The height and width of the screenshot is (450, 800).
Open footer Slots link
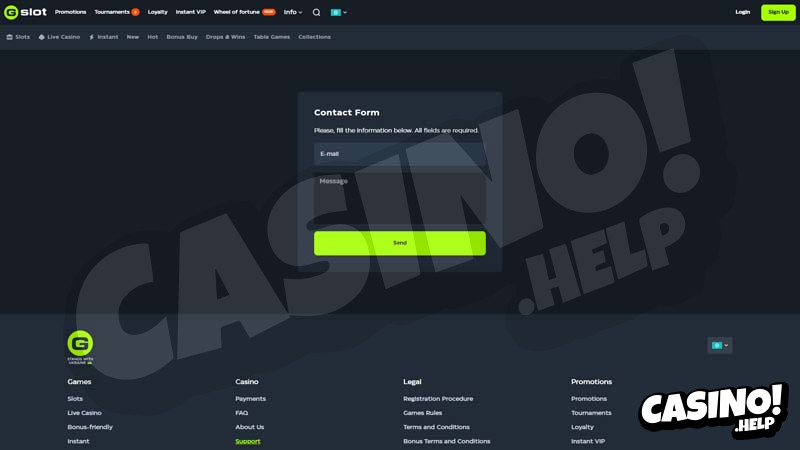tap(75, 398)
